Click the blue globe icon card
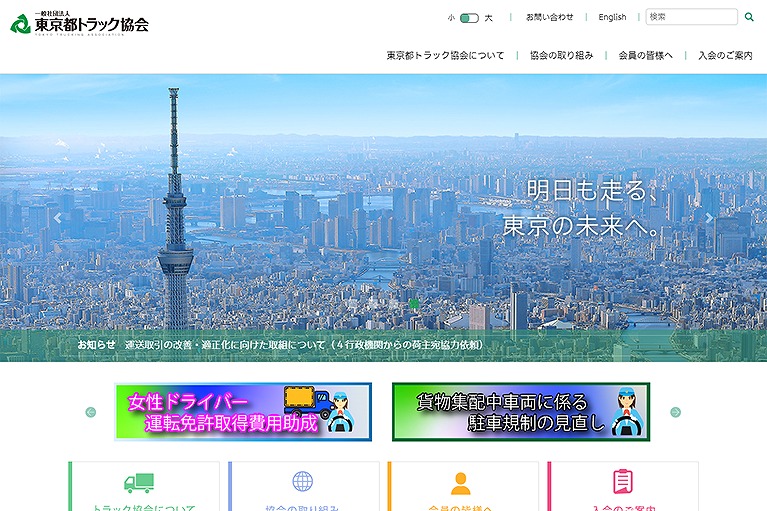 click(x=303, y=486)
